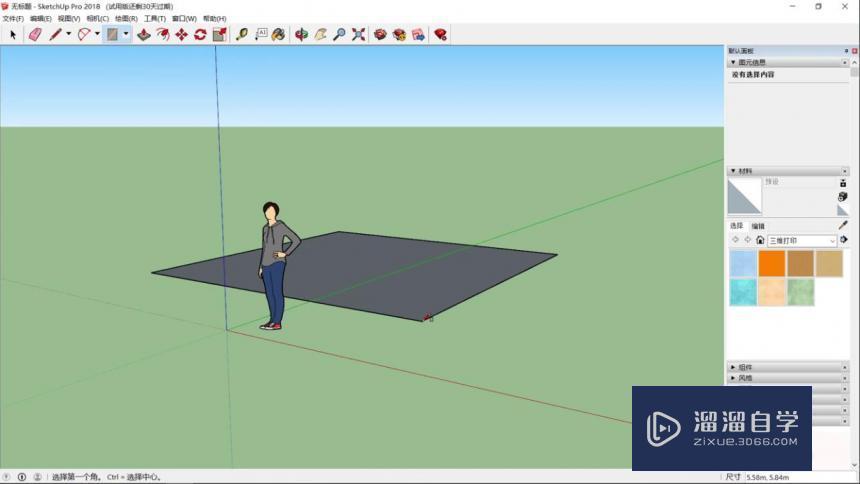
Task: Close the 组件 section with its X
Action: [845, 367]
